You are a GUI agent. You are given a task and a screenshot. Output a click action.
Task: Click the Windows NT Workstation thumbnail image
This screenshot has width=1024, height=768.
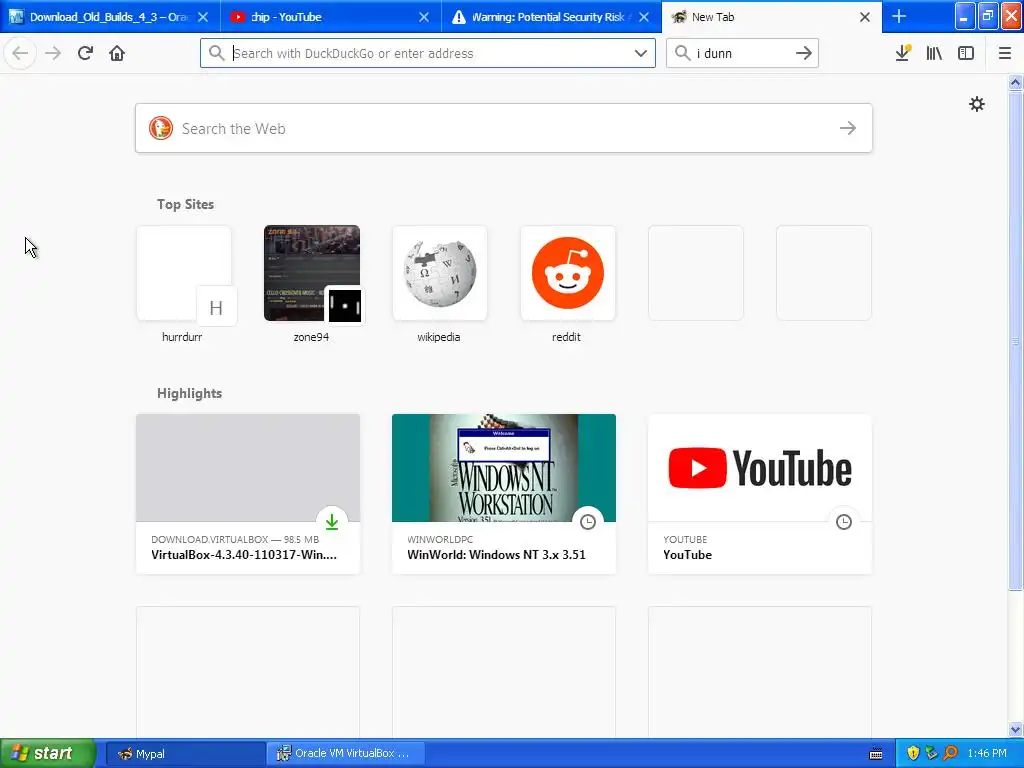click(504, 468)
